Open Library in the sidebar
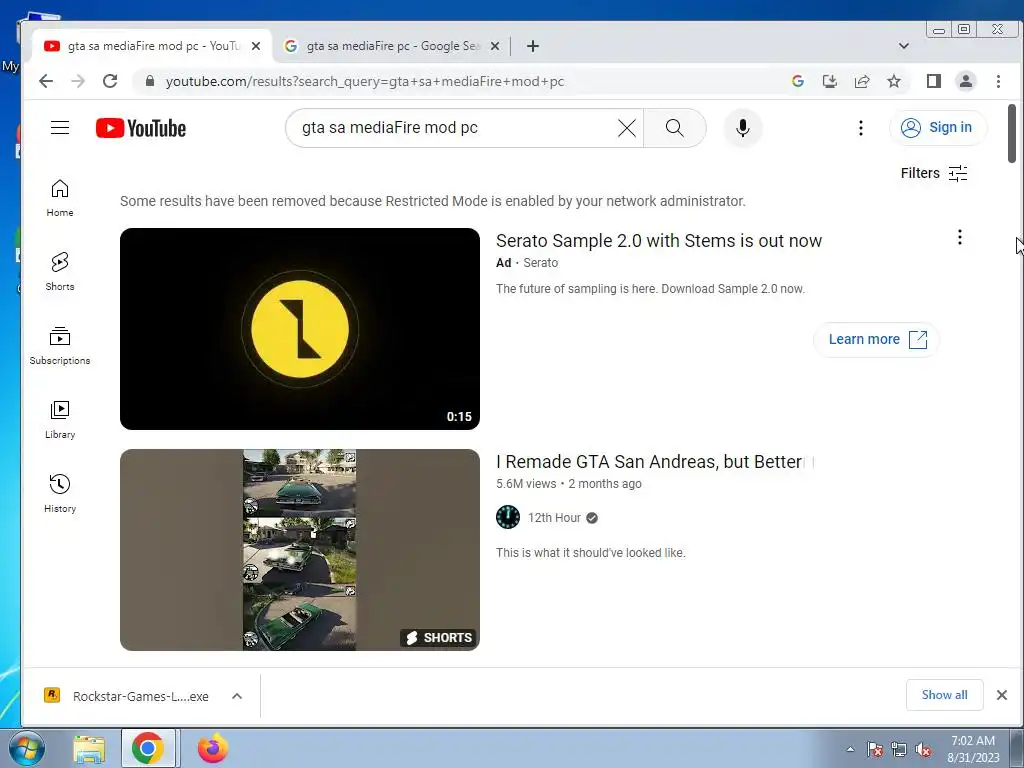 point(60,419)
